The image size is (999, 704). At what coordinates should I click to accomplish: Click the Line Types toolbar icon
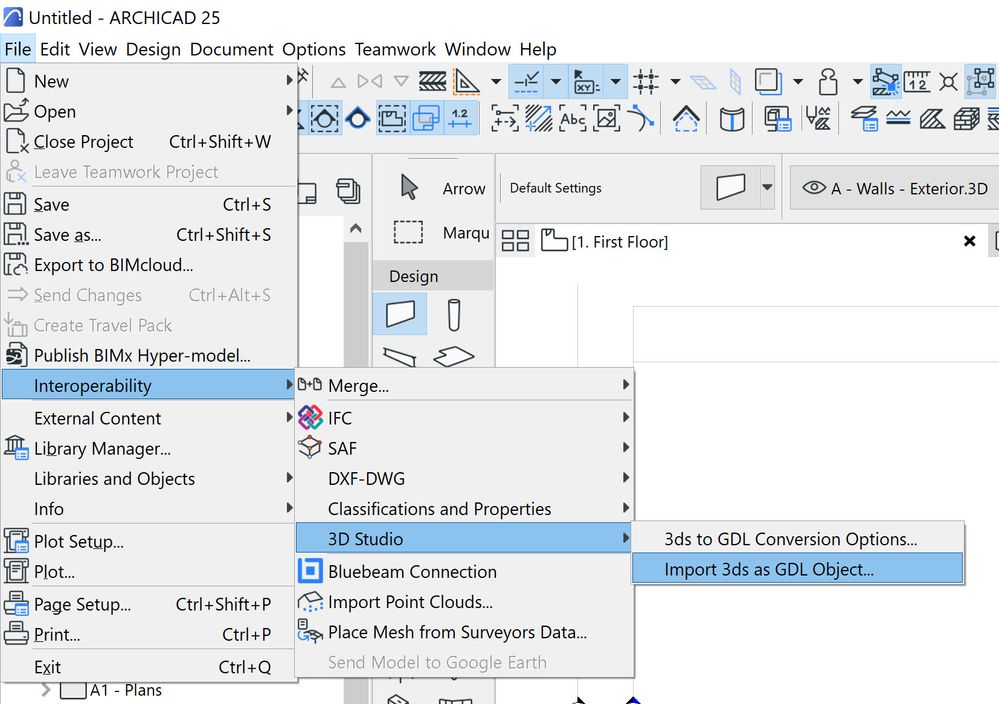point(898,119)
